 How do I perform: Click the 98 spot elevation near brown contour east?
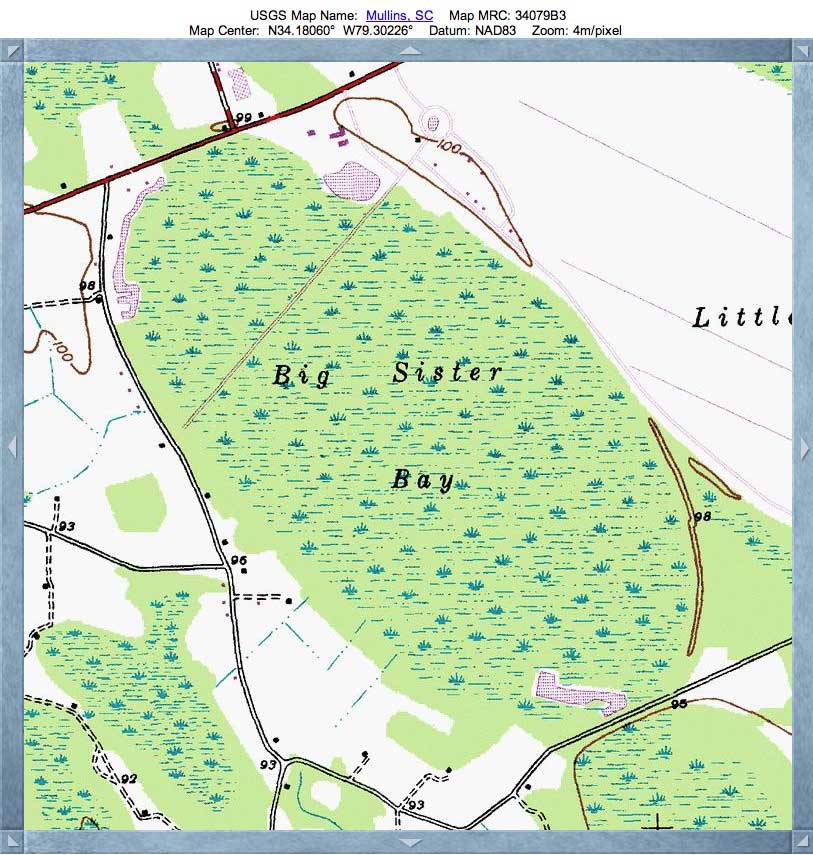click(702, 516)
